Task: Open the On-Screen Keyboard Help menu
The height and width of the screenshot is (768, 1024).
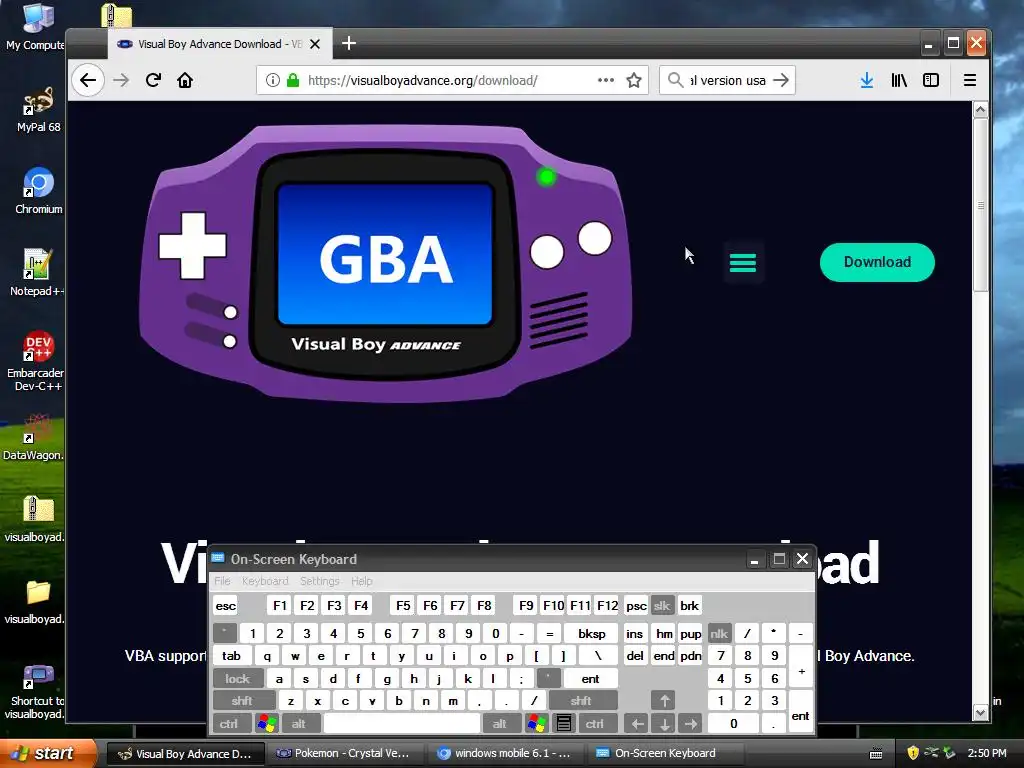Action: [x=362, y=581]
